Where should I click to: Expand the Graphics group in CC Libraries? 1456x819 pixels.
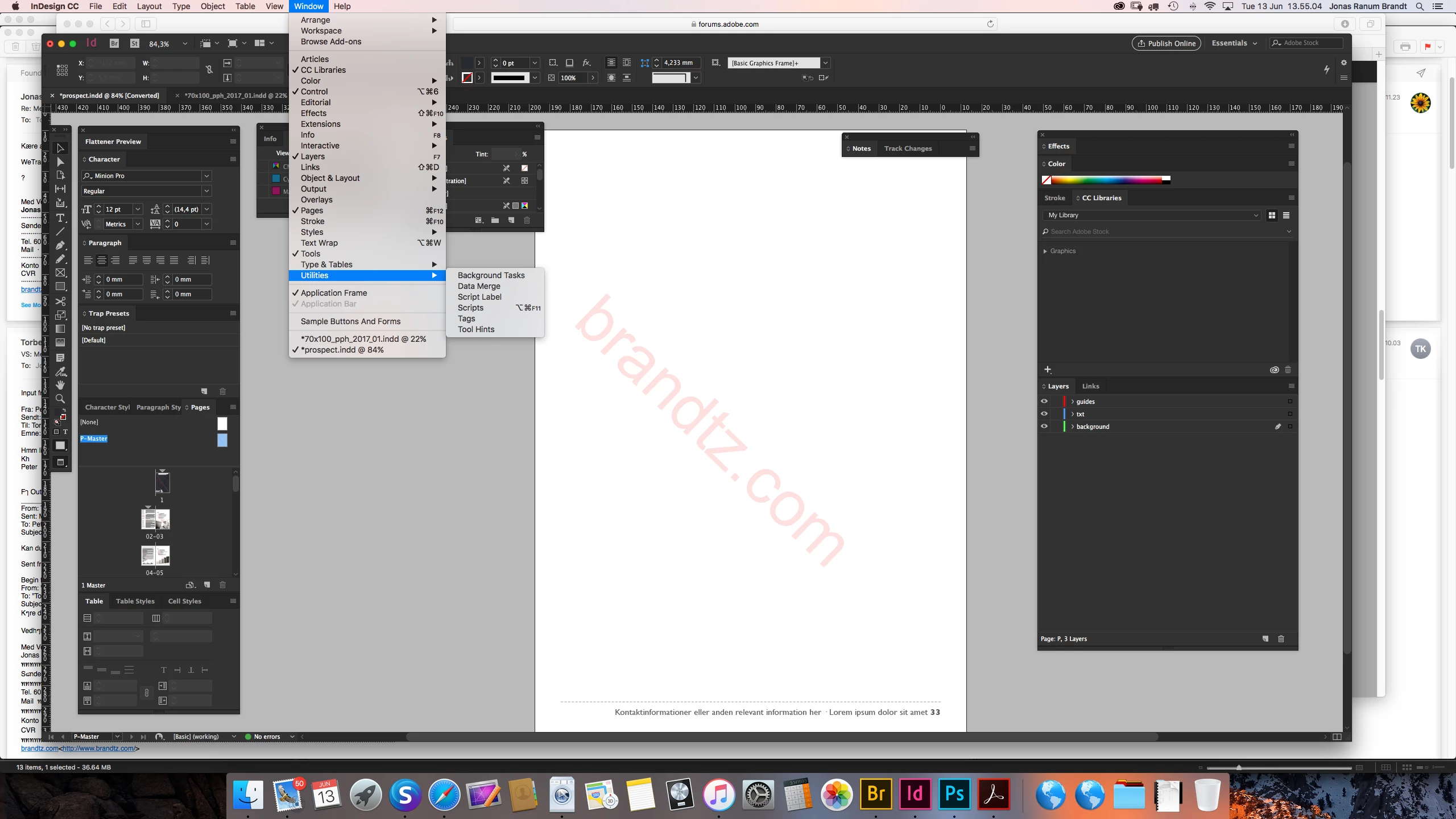pos(1045,251)
